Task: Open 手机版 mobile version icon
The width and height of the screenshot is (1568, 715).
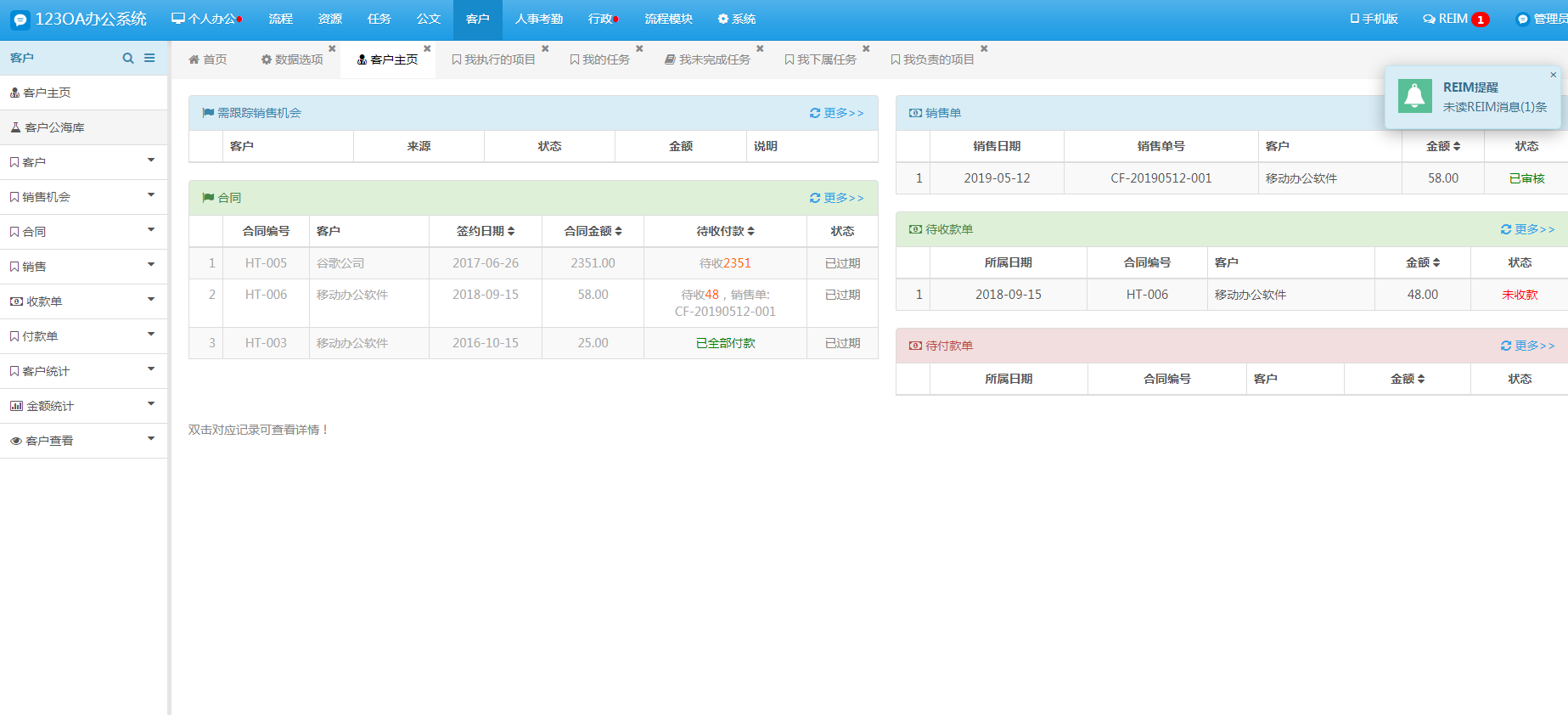Action: [x=1355, y=19]
